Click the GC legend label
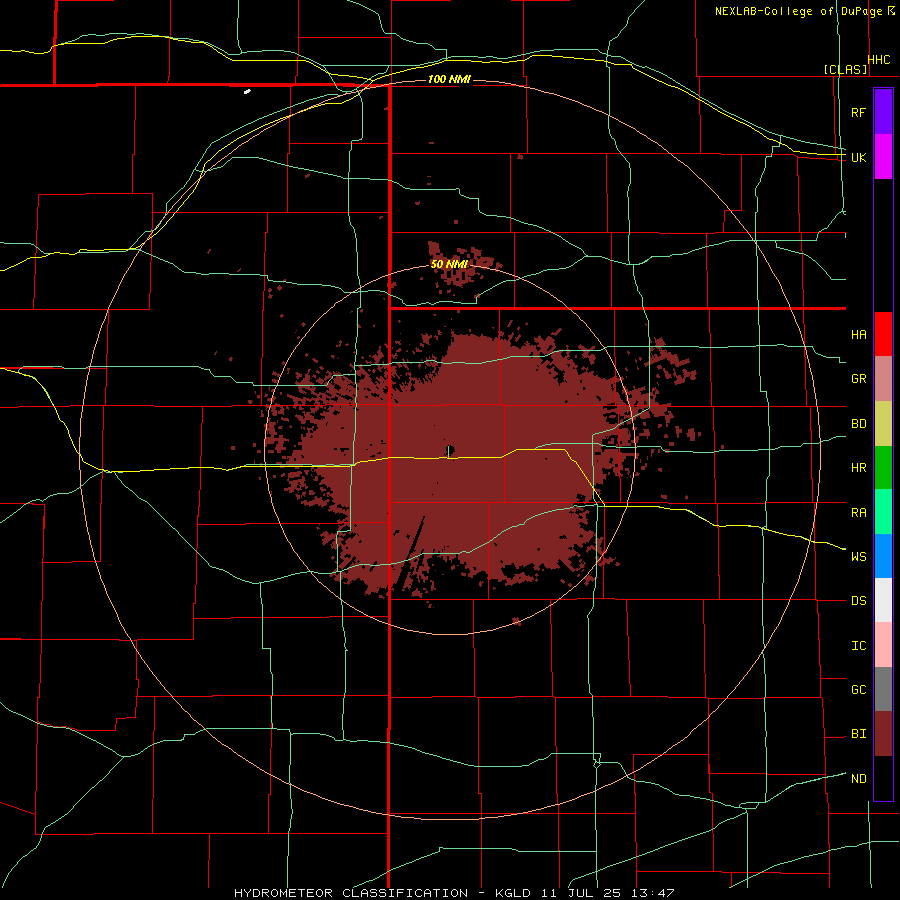The height and width of the screenshot is (900, 900). point(858,690)
